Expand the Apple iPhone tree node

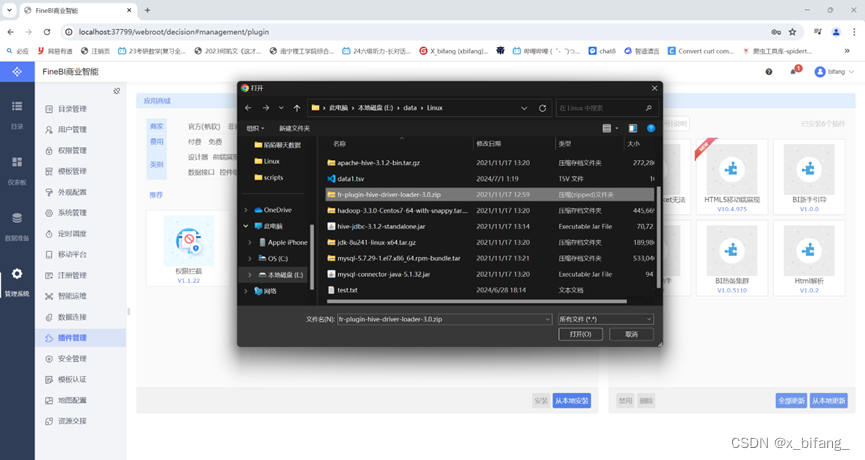tap(250, 242)
